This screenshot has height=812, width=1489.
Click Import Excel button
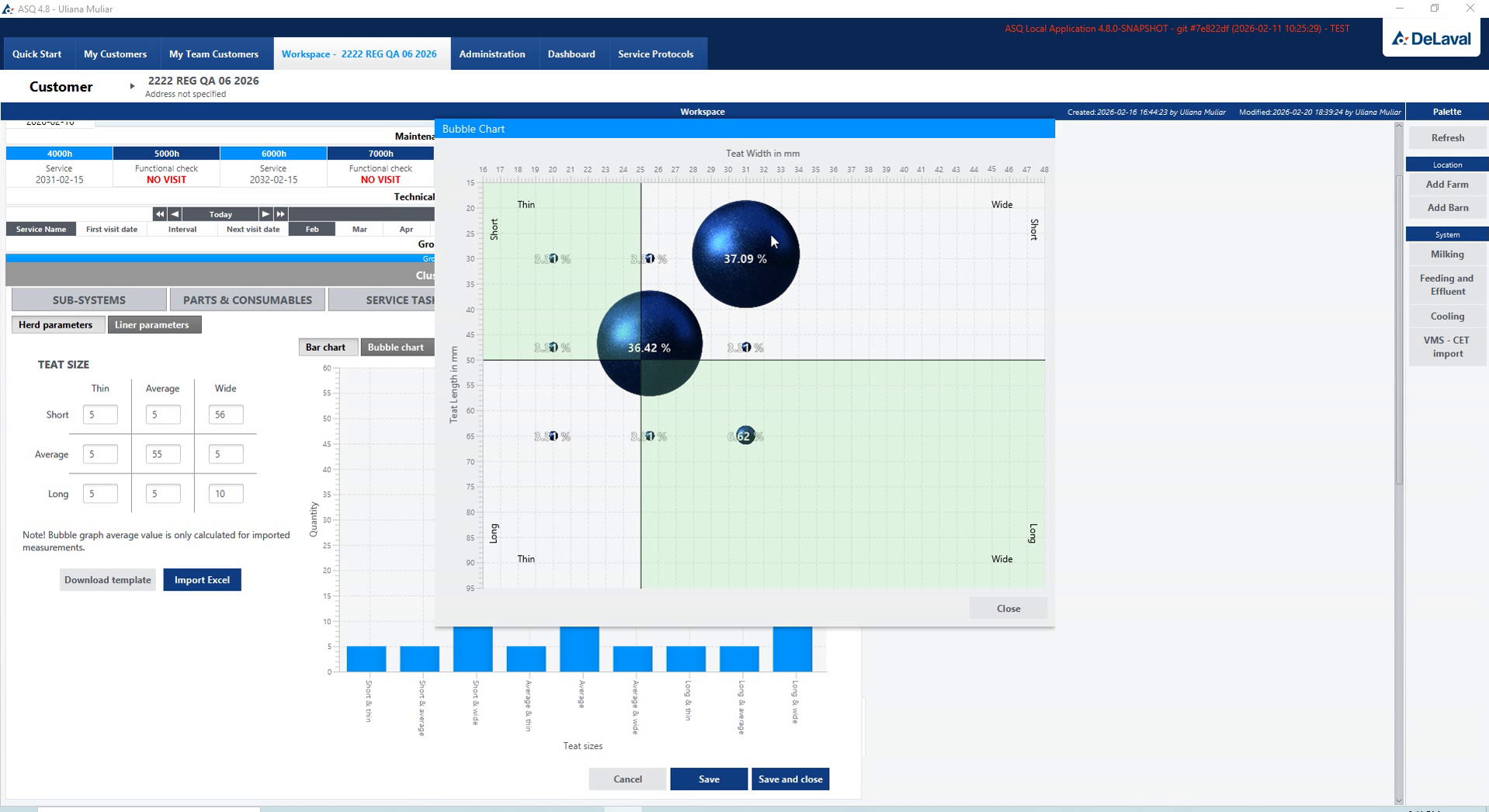[202, 580]
